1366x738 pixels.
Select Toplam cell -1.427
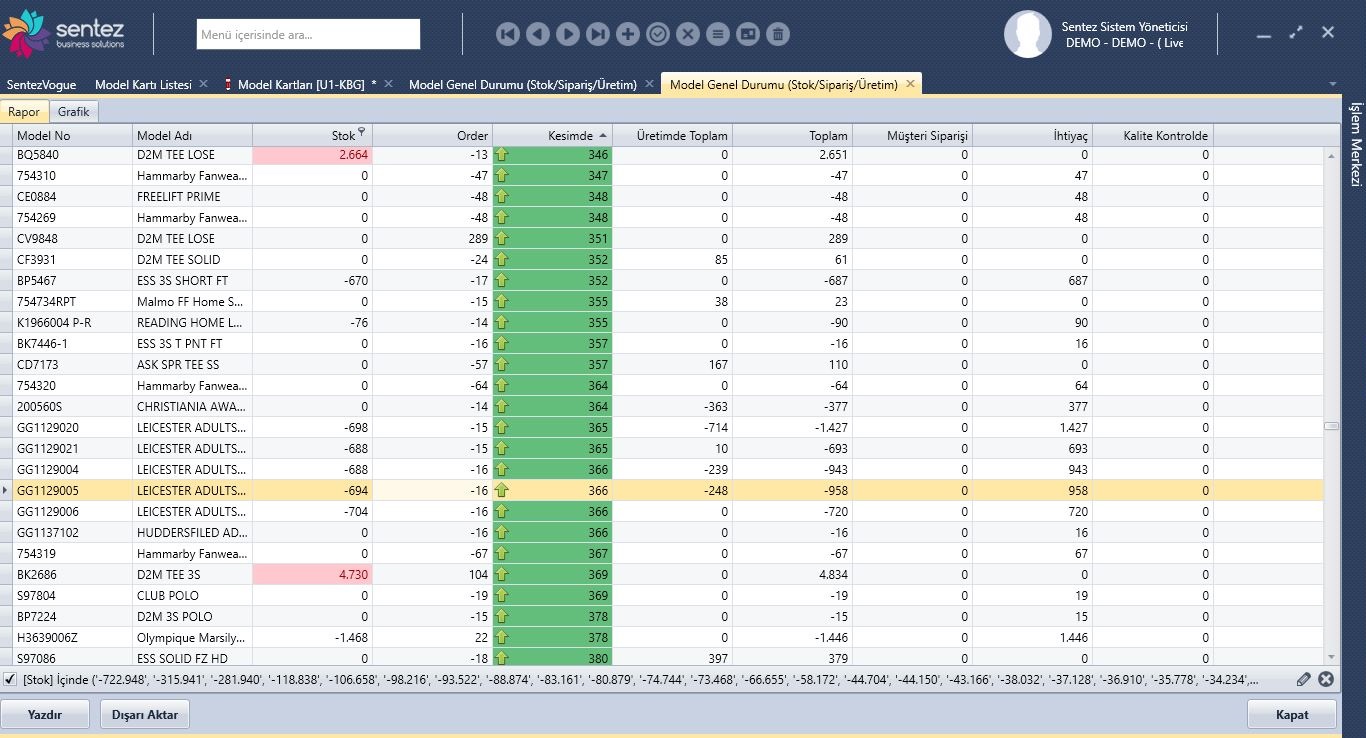tap(792, 428)
